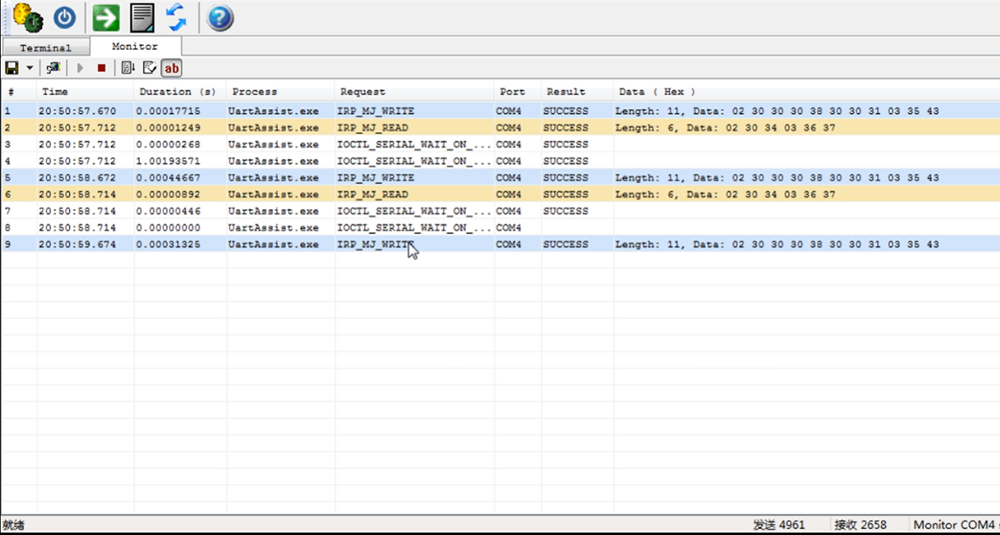
Task: Click the Data ( Hex ) column header
Action: point(657,92)
